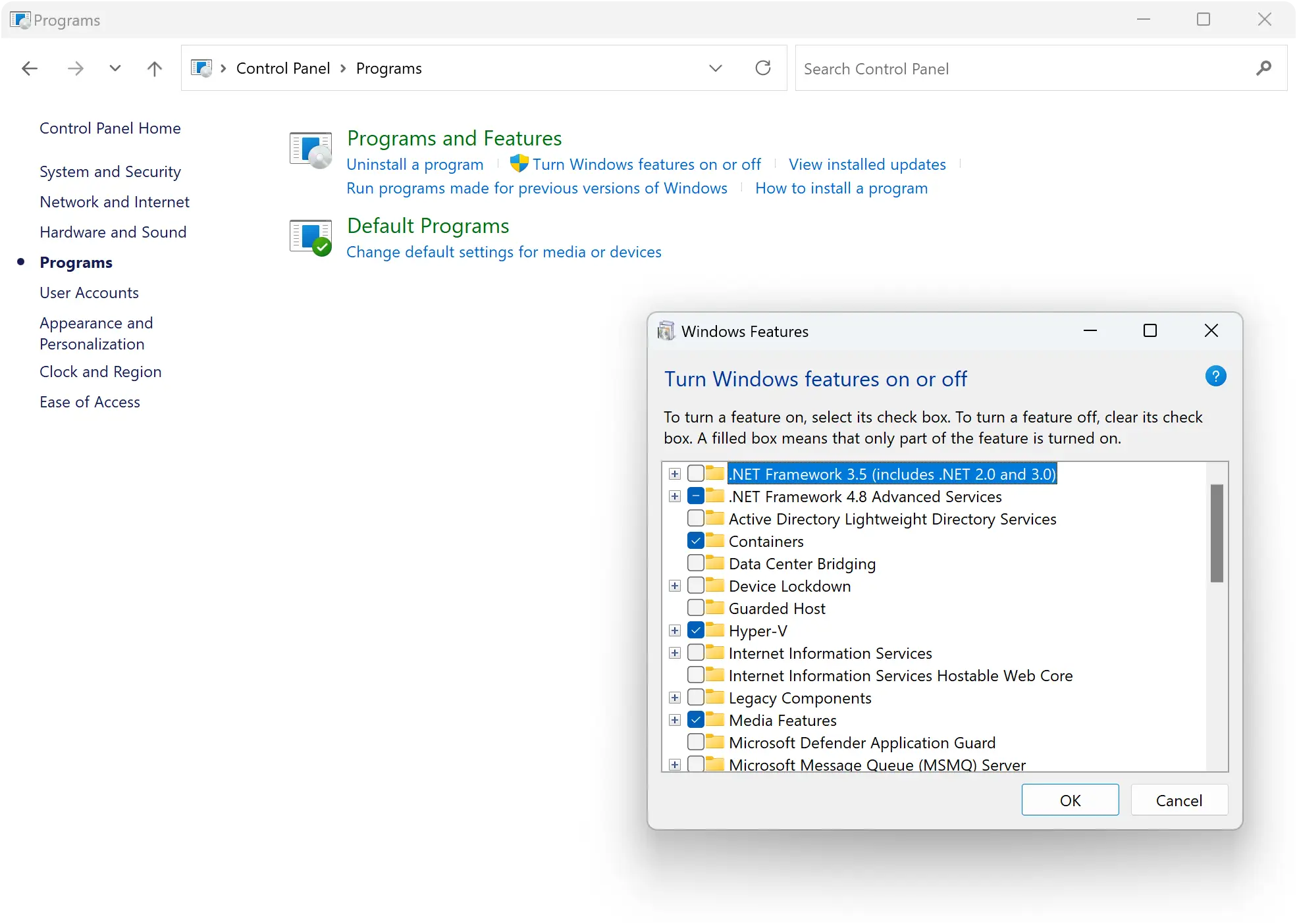This screenshot has height=924, width=1297.
Task: Expand the Hyper-V node
Action: coord(675,630)
